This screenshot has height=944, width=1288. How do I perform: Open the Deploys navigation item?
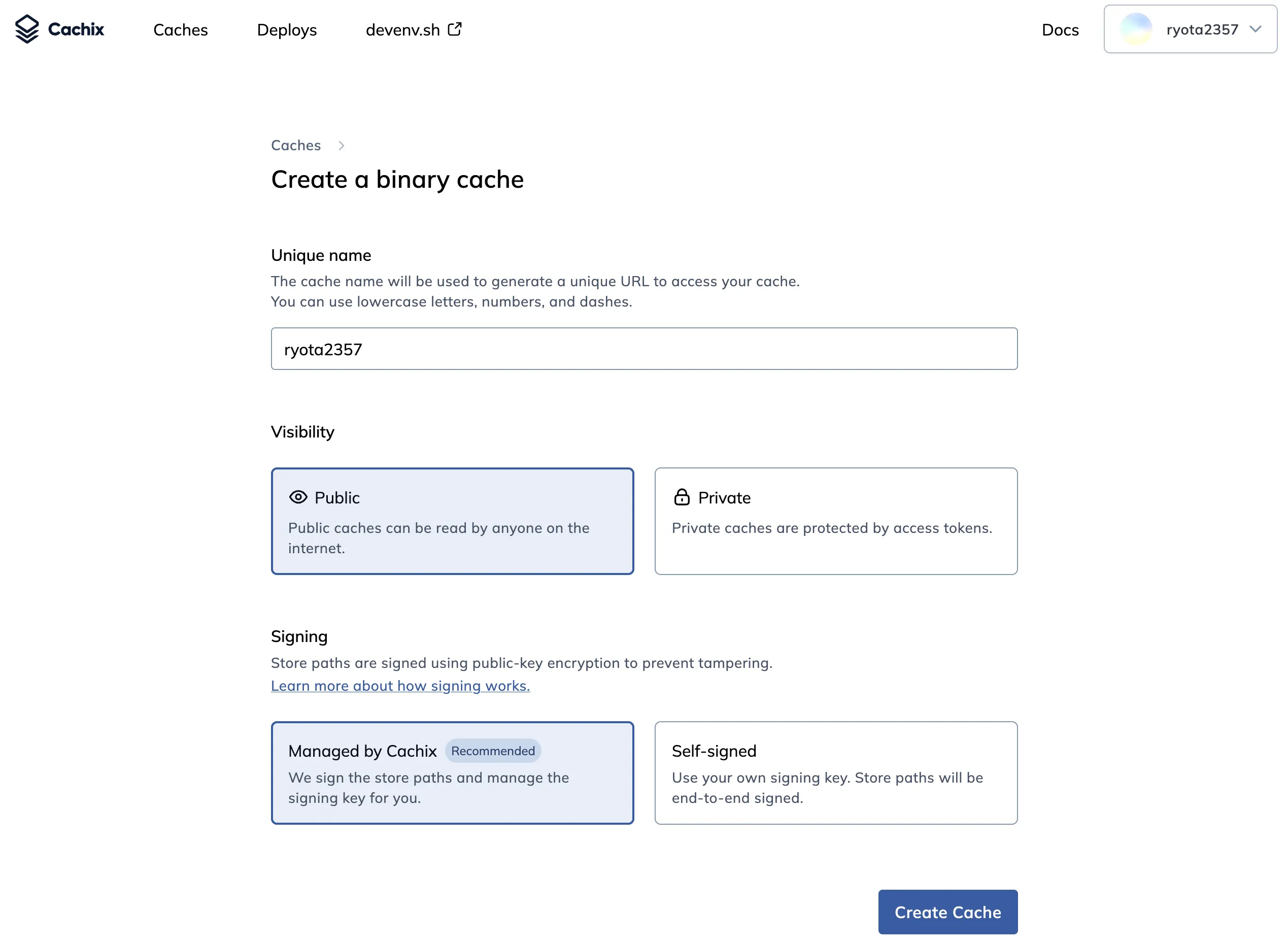tap(287, 30)
